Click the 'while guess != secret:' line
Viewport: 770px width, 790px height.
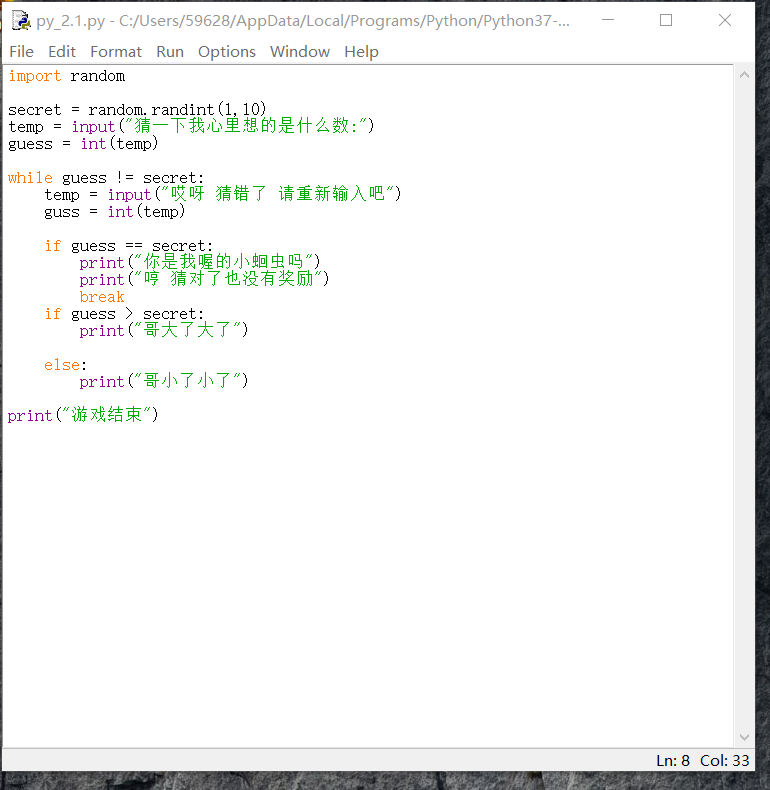click(x=106, y=178)
